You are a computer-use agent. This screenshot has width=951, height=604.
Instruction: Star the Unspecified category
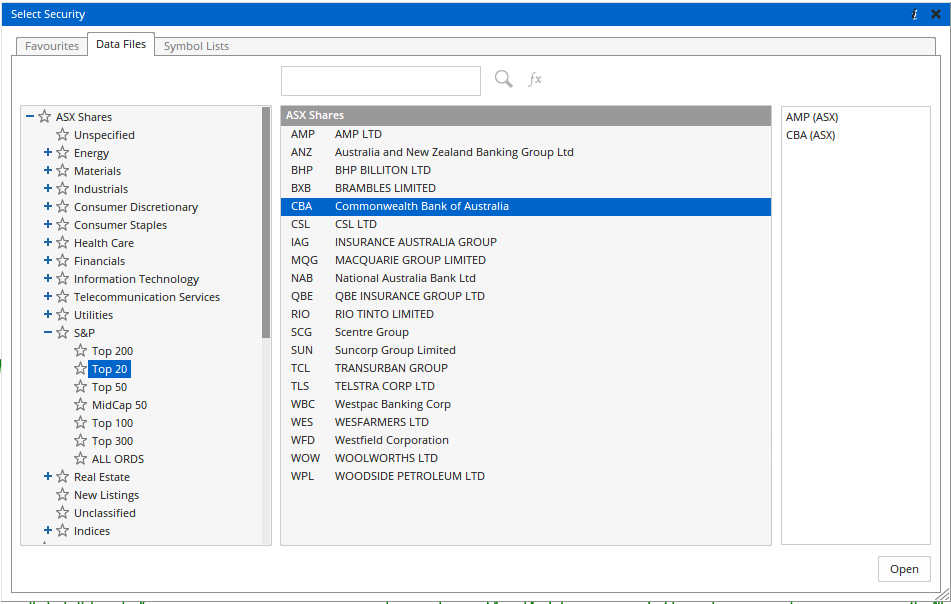[62, 135]
